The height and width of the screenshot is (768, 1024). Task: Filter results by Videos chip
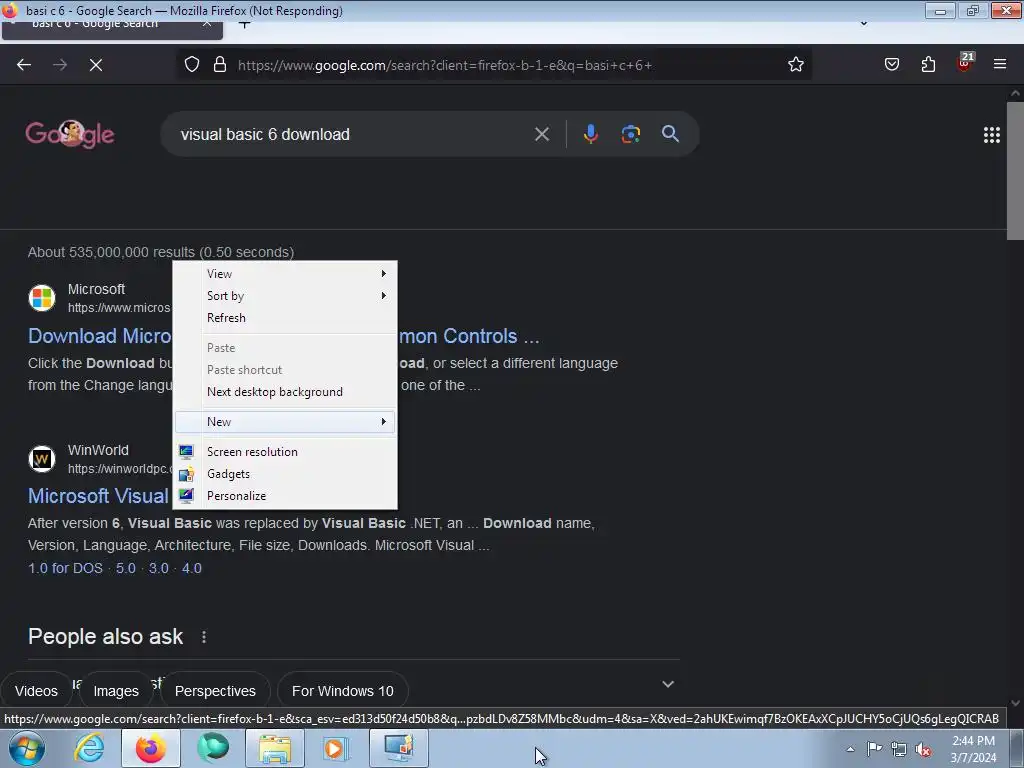[x=37, y=691]
